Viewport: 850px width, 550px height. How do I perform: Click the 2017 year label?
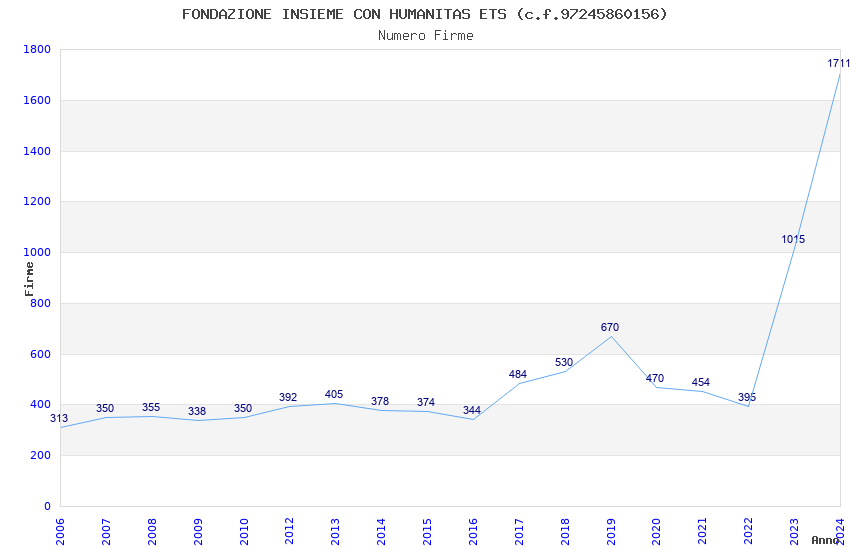(x=519, y=532)
